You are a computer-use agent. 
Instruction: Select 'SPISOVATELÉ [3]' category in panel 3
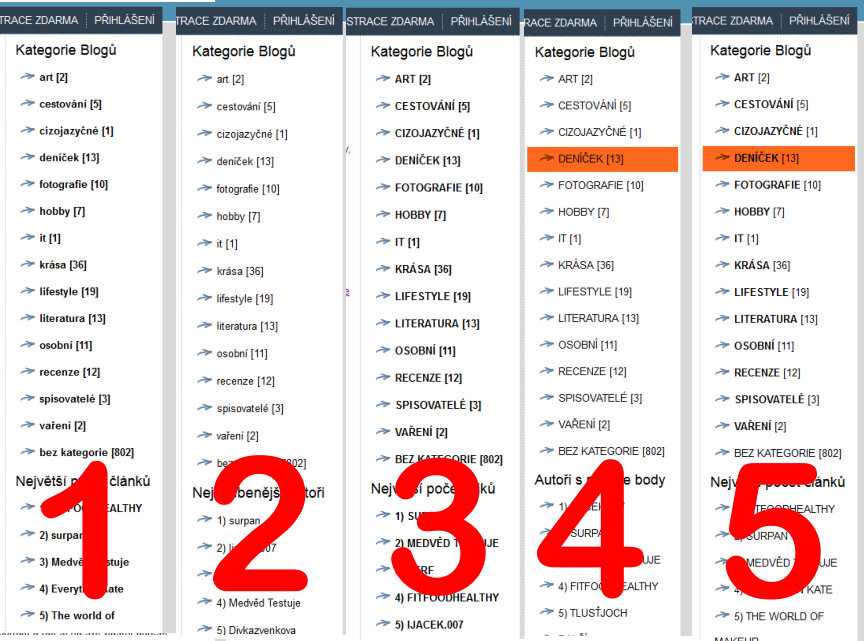pos(438,405)
